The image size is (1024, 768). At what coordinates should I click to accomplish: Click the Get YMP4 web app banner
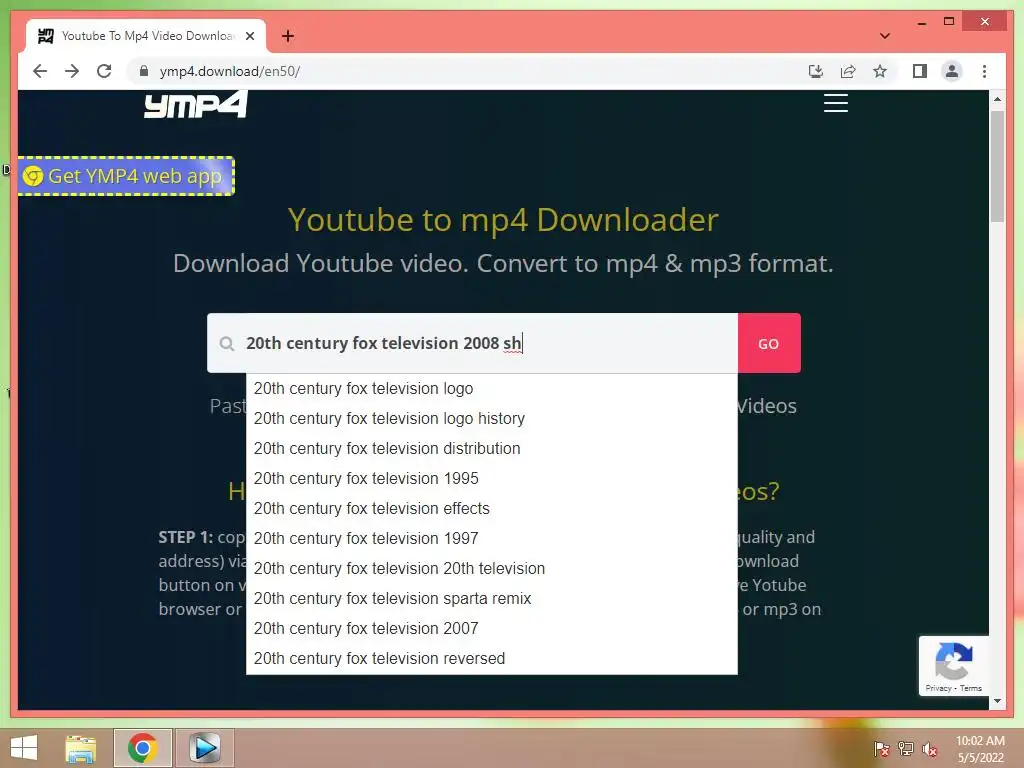click(x=126, y=176)
